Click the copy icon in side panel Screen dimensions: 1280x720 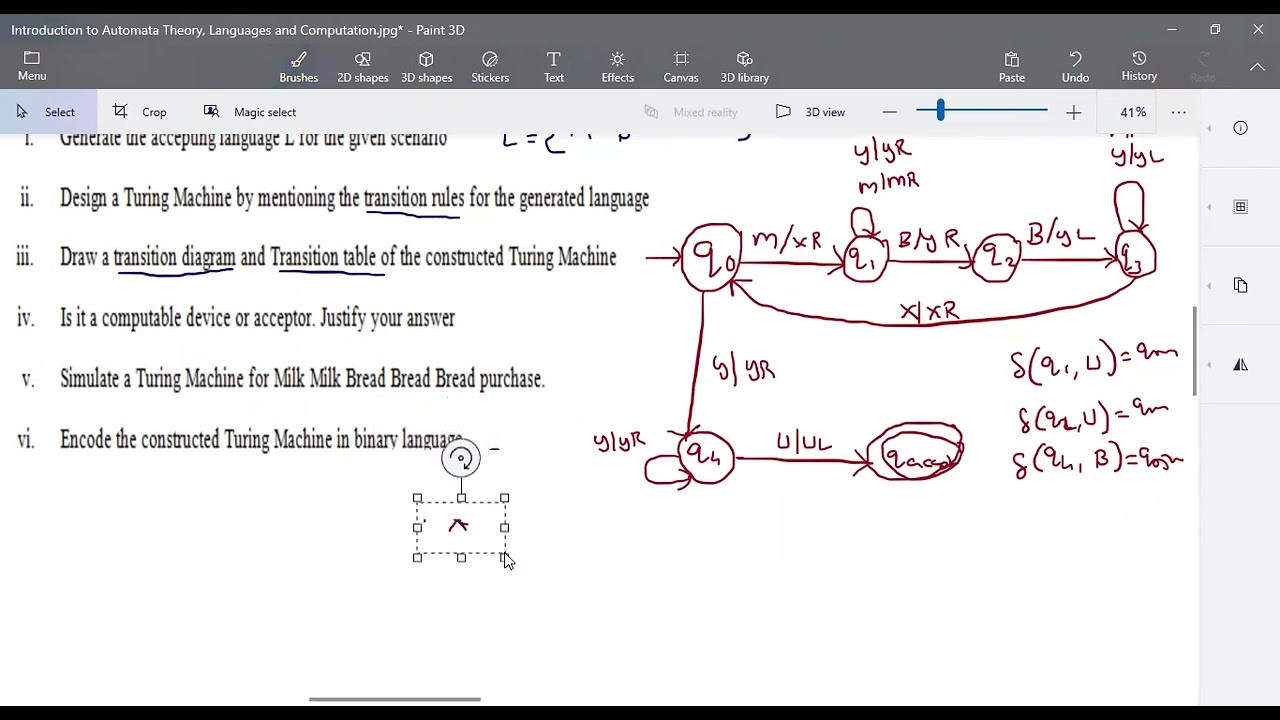pos(1240,285)
